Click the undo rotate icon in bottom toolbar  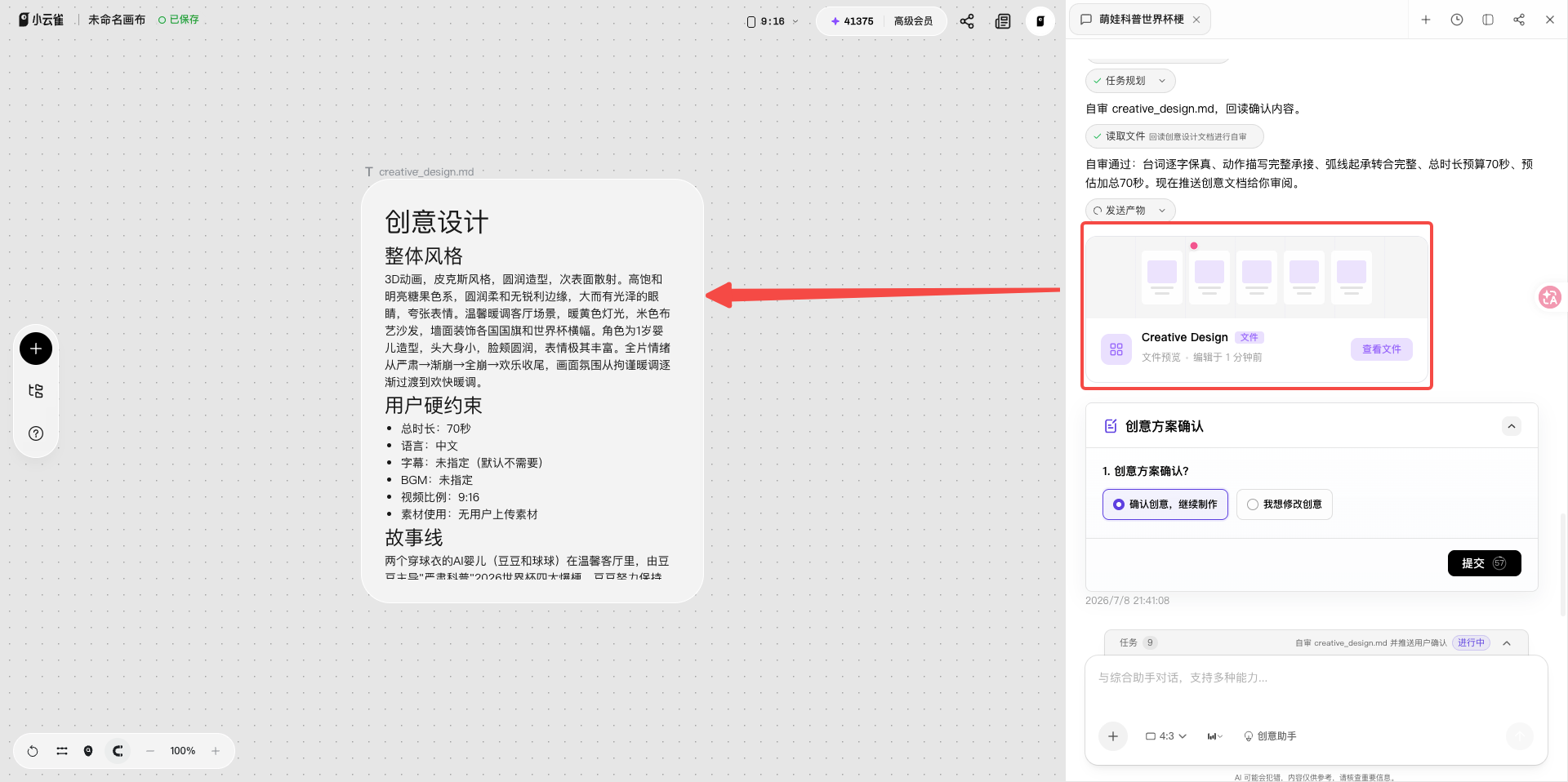(x=33, y=751)
